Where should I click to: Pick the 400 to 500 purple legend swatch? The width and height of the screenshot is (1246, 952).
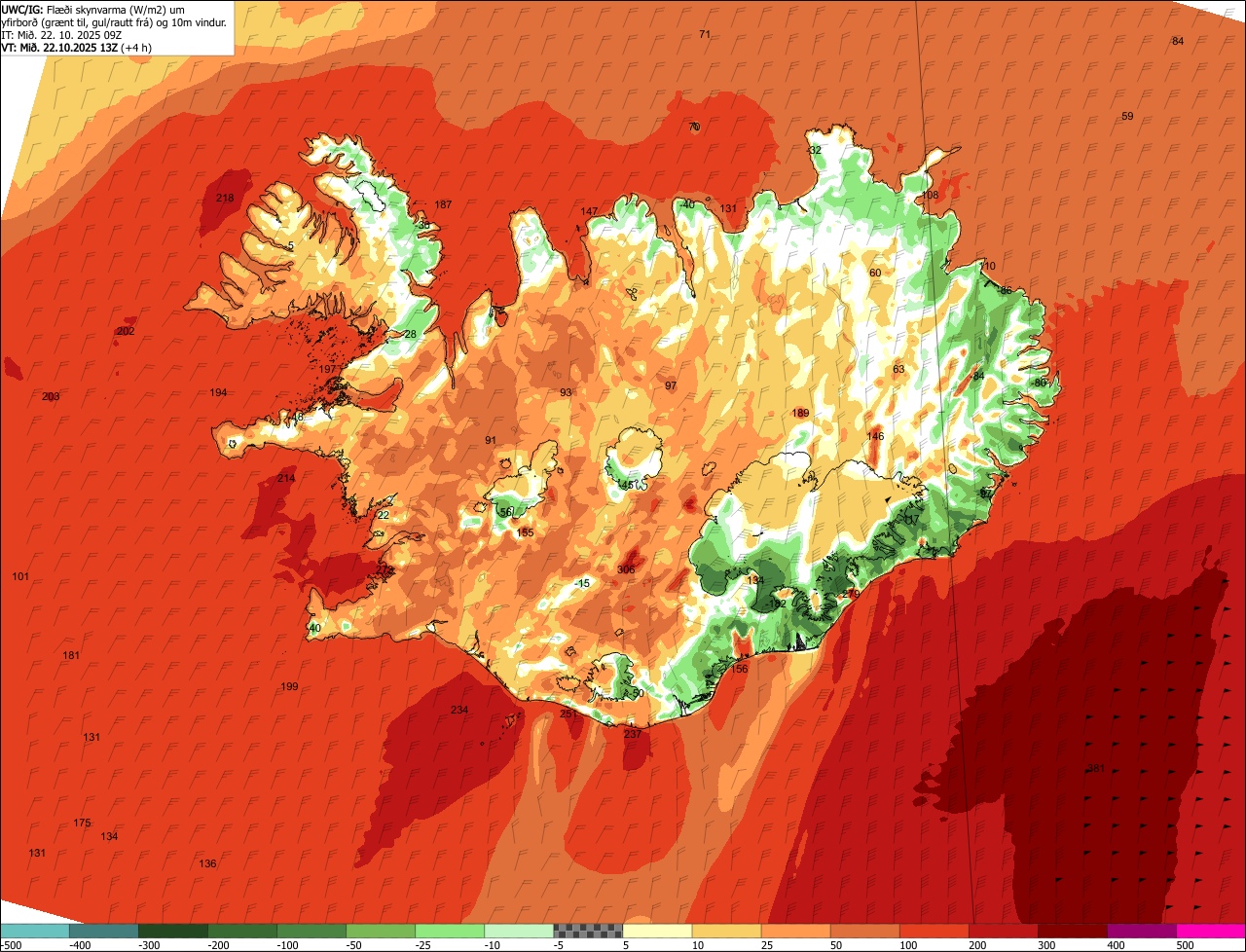coord(1141,931)
